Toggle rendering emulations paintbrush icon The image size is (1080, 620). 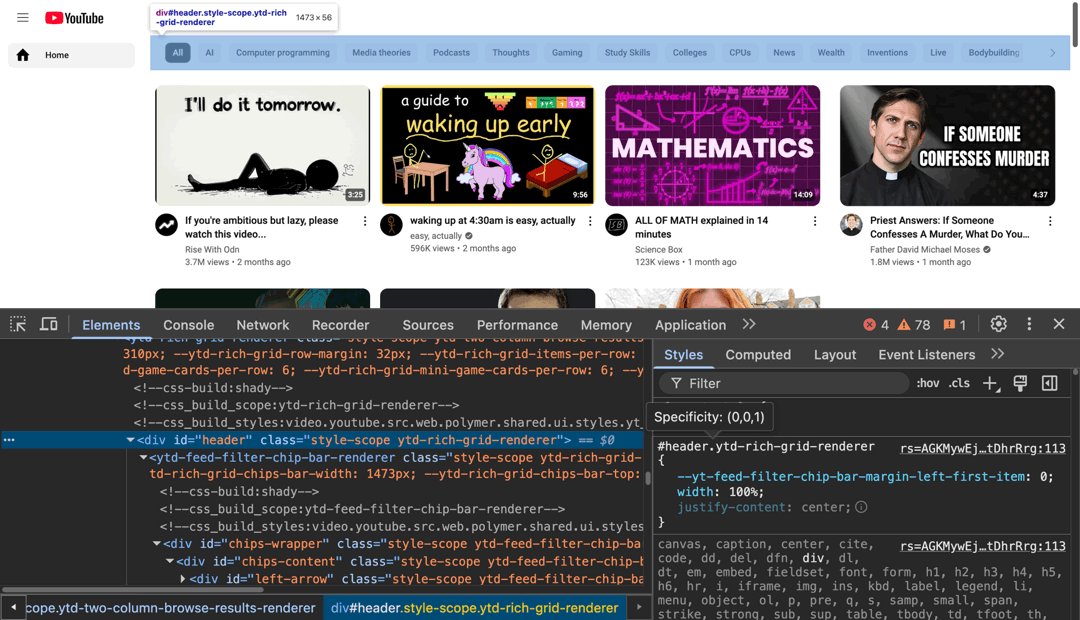click(1020, 384)
